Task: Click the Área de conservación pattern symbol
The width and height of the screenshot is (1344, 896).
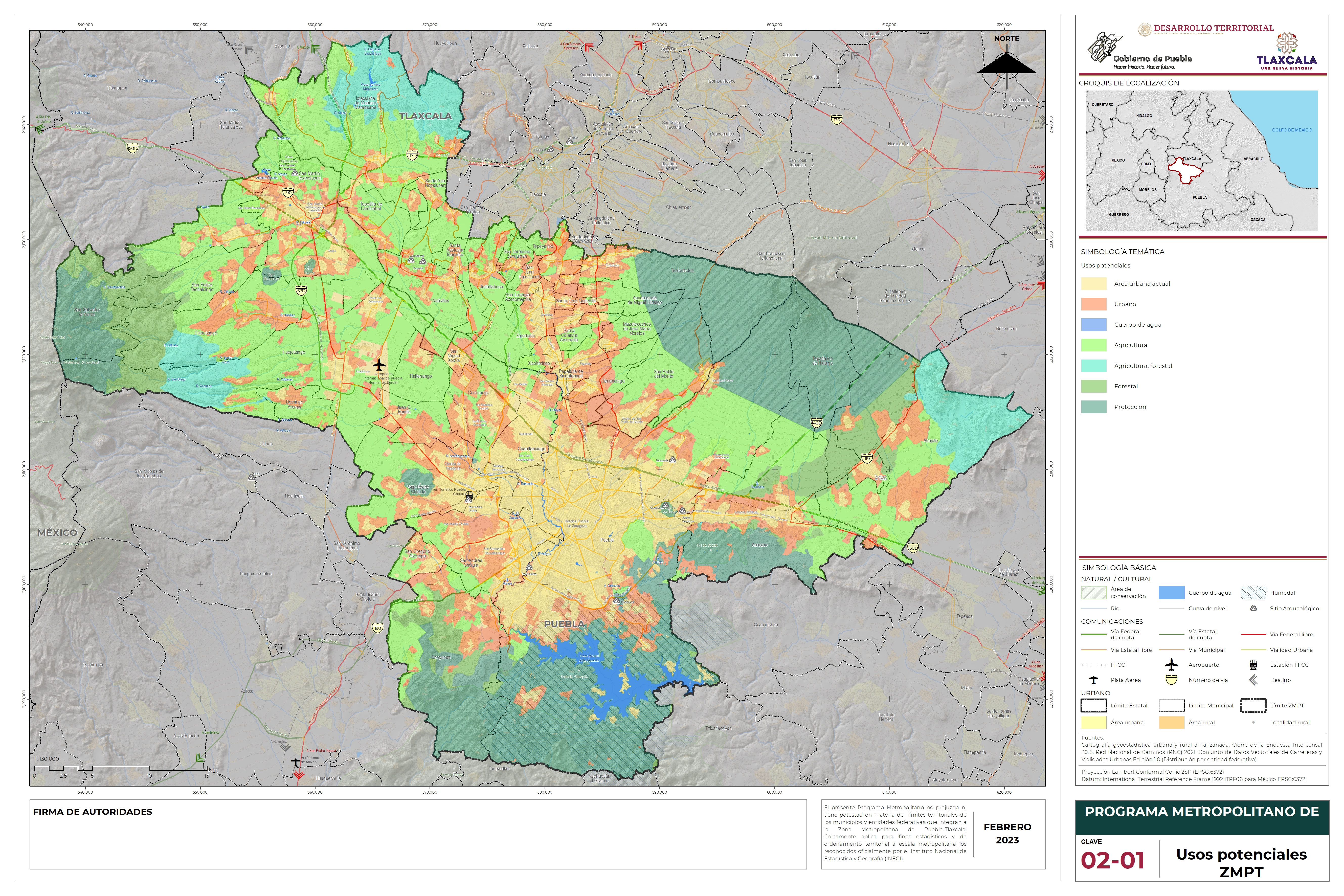Action: coord(1094,593)
